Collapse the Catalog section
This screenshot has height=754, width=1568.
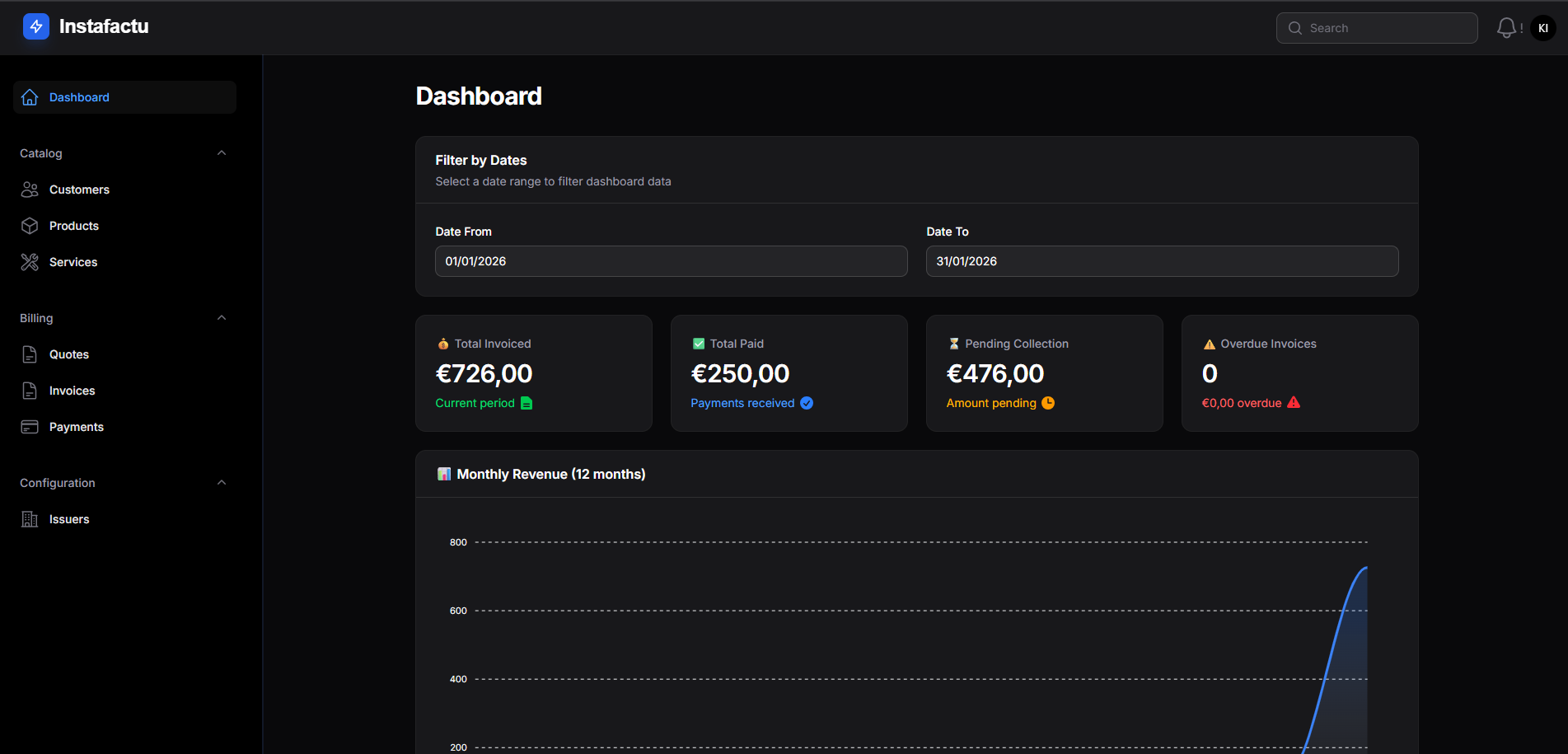click(221, 152)
